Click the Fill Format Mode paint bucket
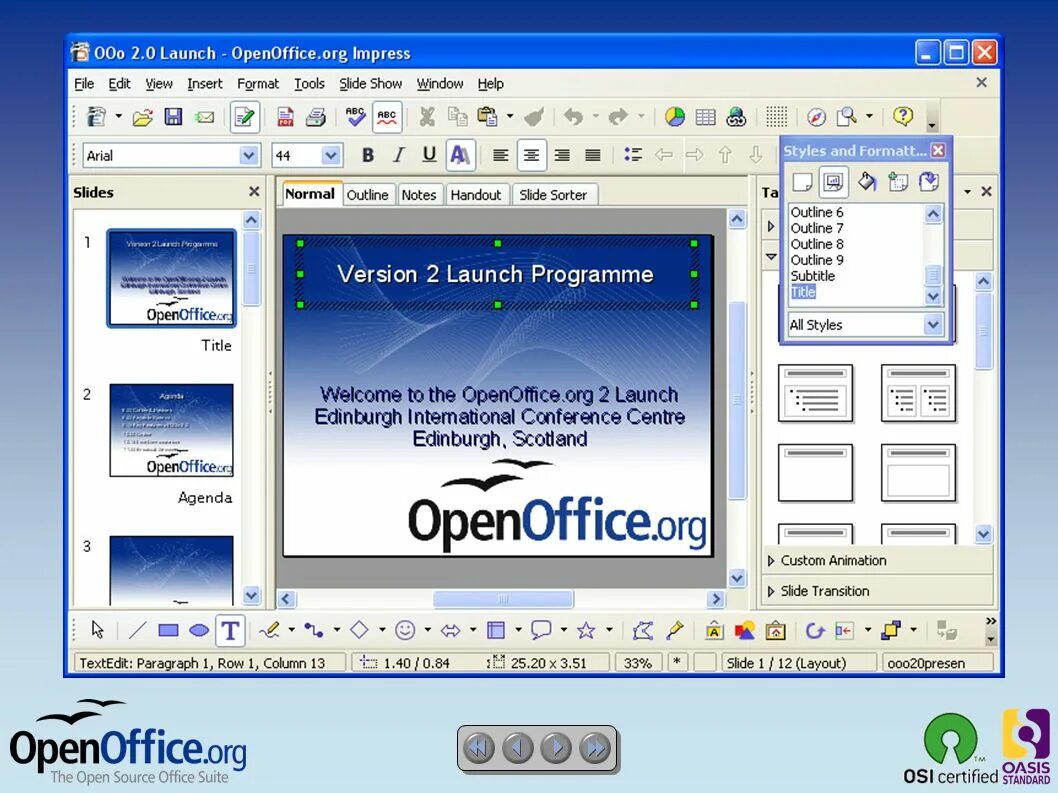1058x793 pixels. 866,182
